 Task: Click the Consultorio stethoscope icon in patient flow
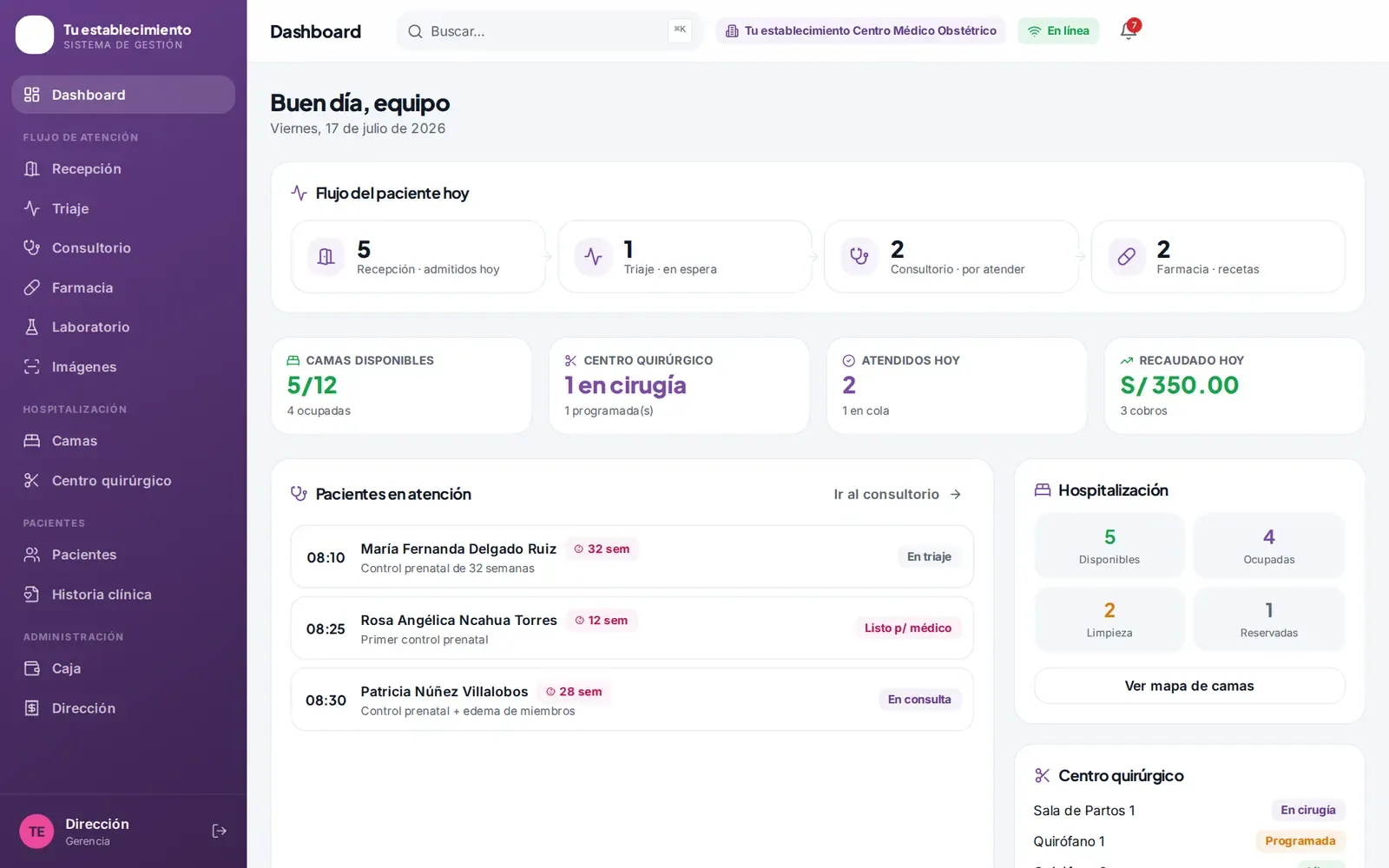[859, 257]
